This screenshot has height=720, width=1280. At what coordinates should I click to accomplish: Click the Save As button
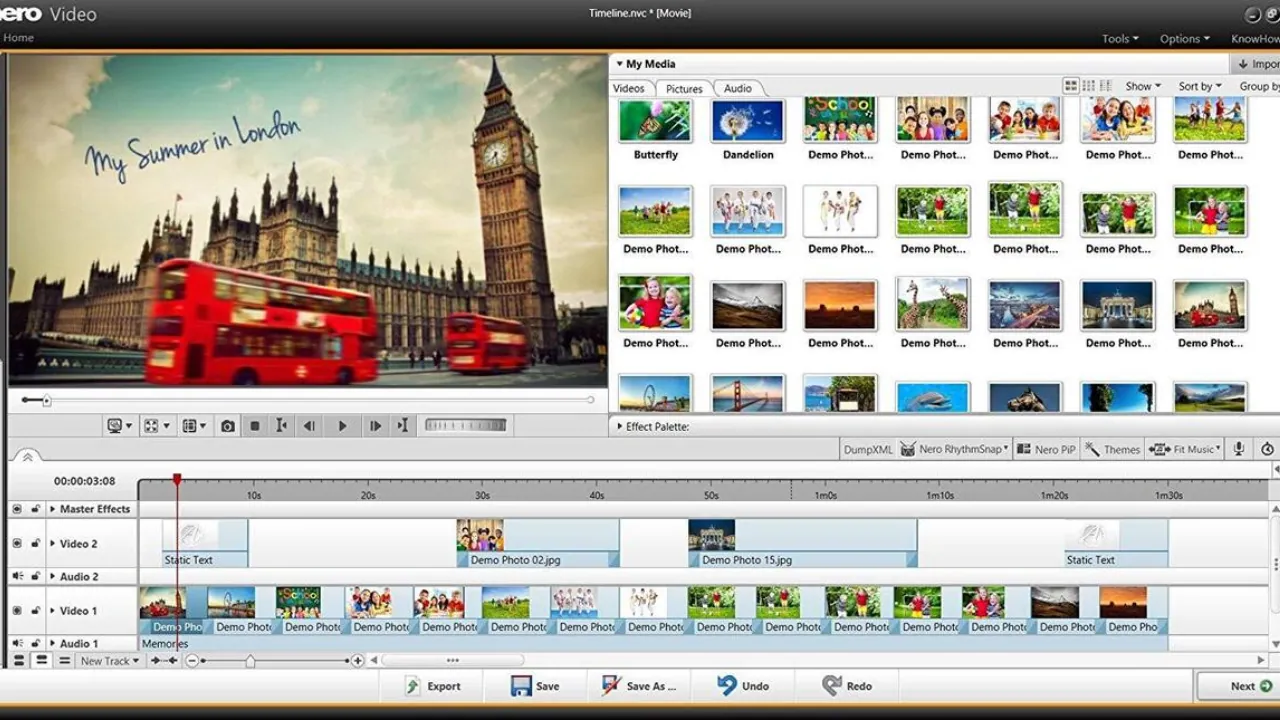click(638, 686)
